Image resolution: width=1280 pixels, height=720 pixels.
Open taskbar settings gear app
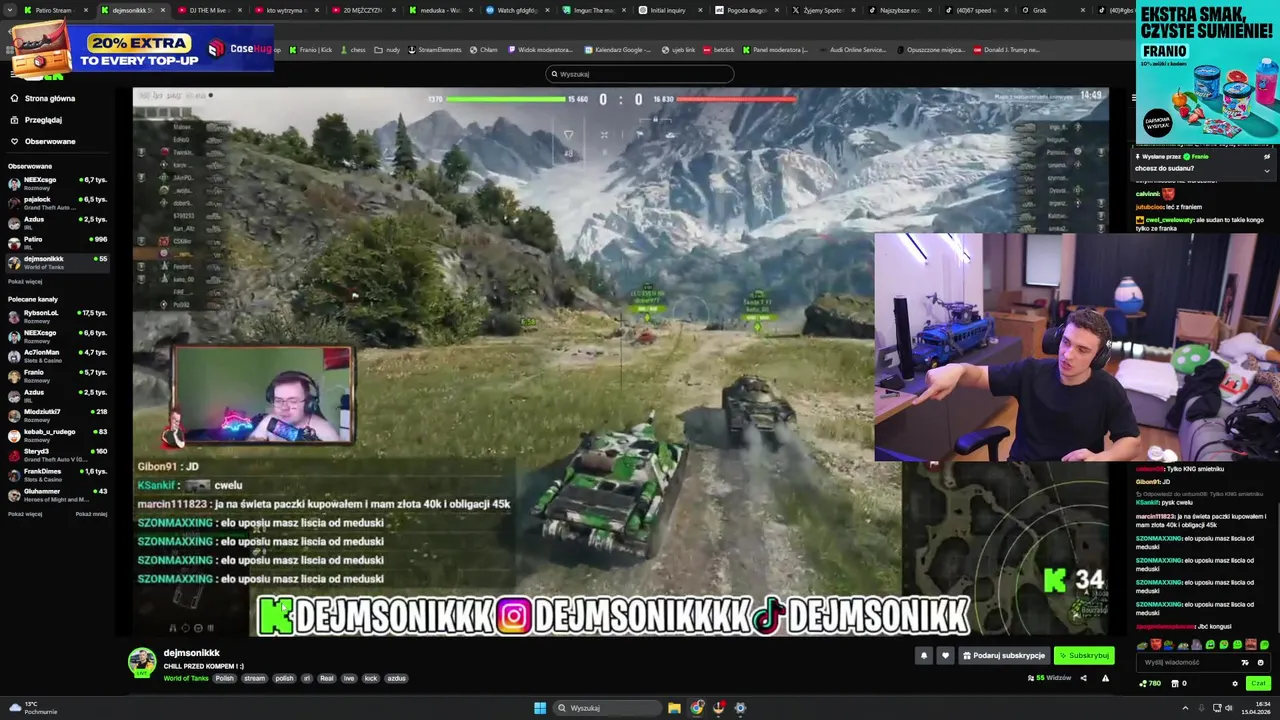(x=740, y=708)
